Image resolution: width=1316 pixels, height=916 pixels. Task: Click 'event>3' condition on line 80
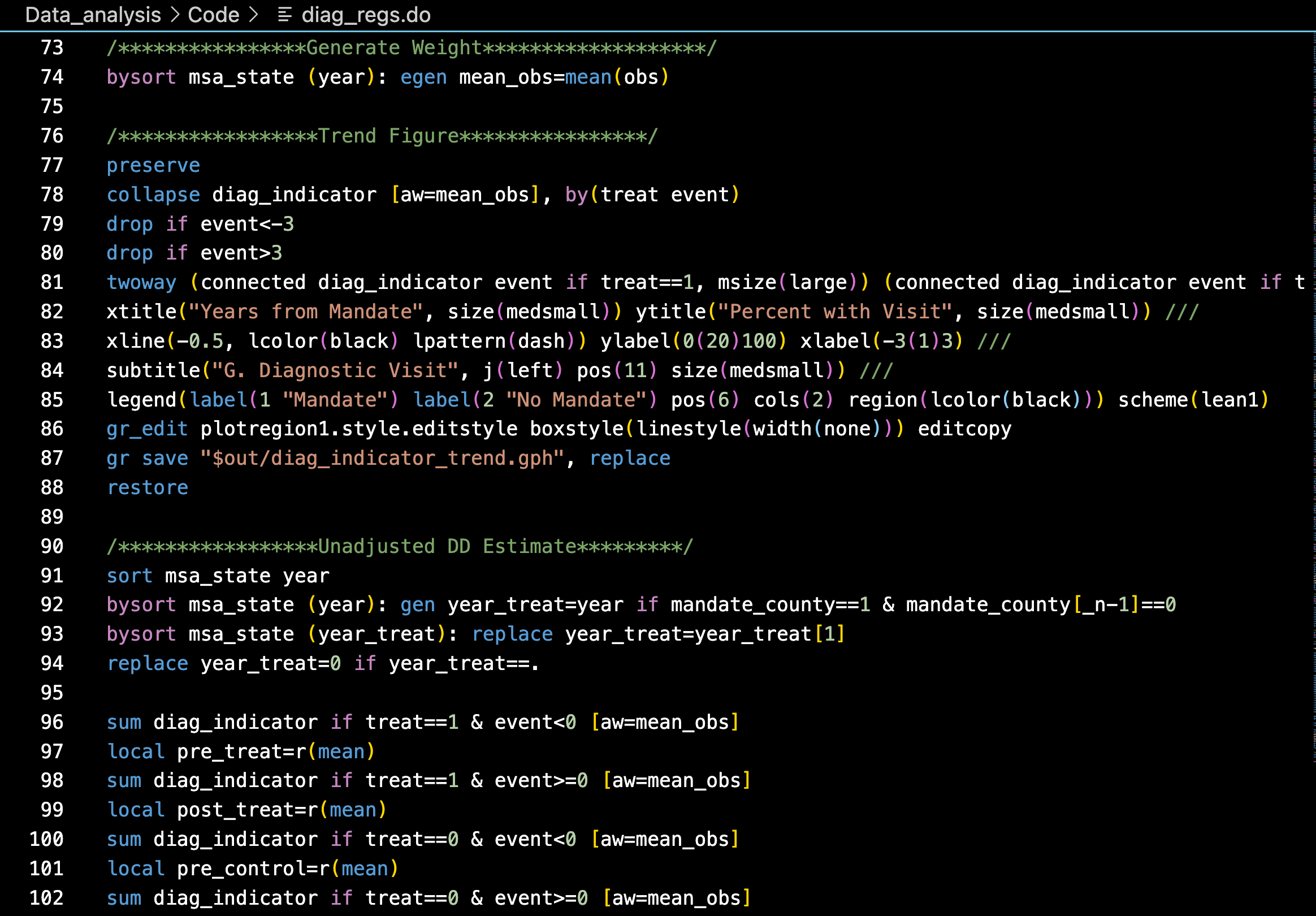pyautogui.click(x=241, y=253)
